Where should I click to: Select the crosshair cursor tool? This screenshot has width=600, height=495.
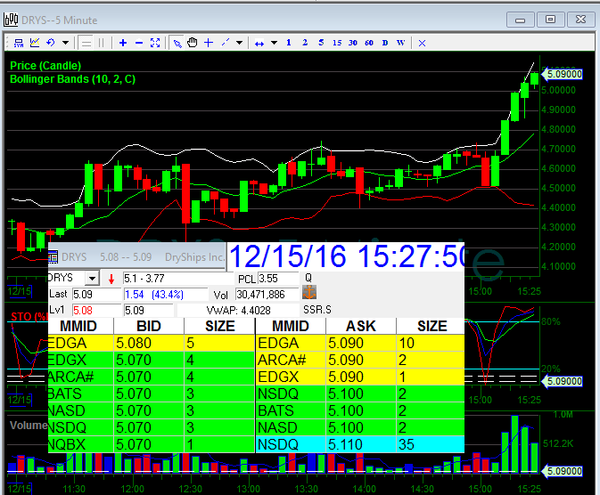(x=209, y=42)
